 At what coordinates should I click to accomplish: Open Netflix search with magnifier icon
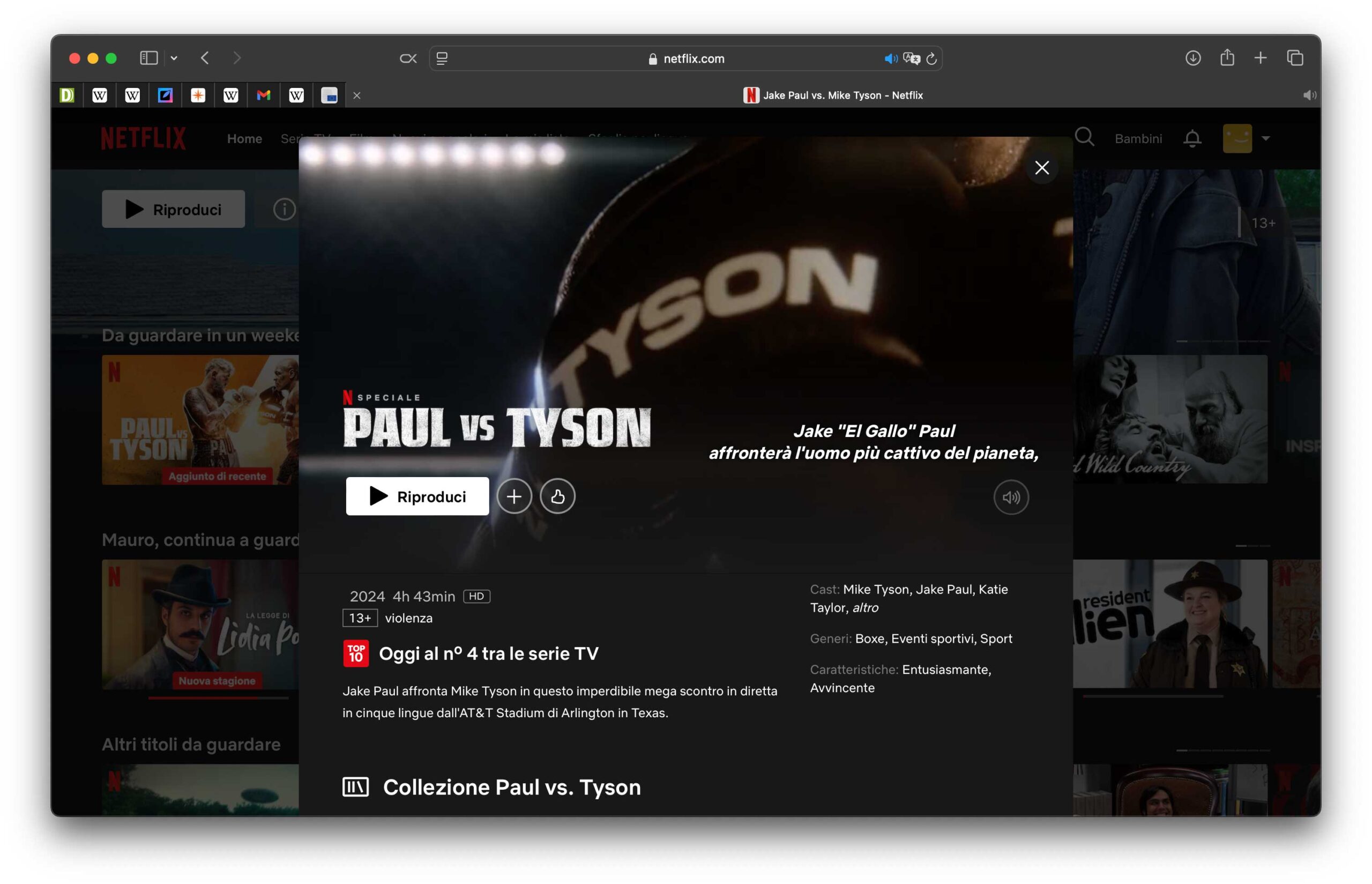1084,138
